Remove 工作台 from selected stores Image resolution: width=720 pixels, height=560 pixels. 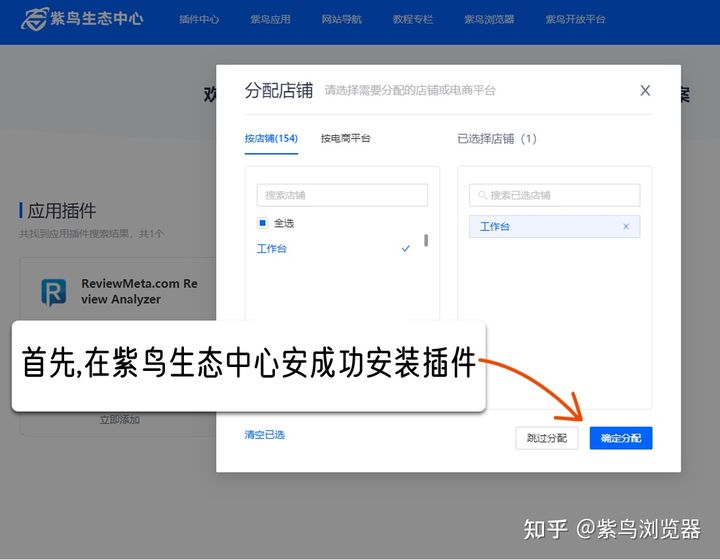[625, 226]
